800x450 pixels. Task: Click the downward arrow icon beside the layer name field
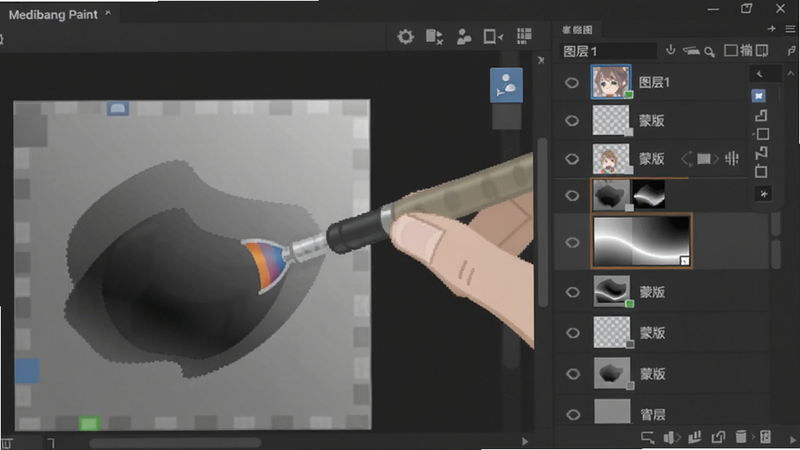click(671, 50)
